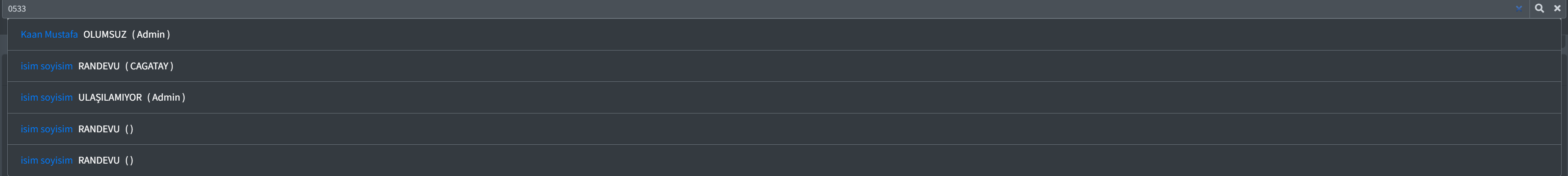Click the (Admin) label beside OLUMSUZ

pos(151,35)
